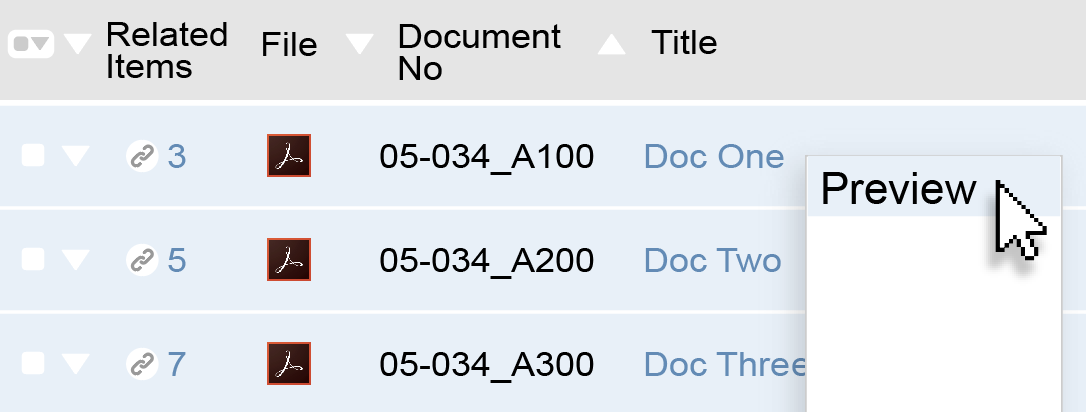The height and width of the screenshot is (412, 1086).
Task: Open the header dropdown arrow before Related Items
Action: [78, 44]
